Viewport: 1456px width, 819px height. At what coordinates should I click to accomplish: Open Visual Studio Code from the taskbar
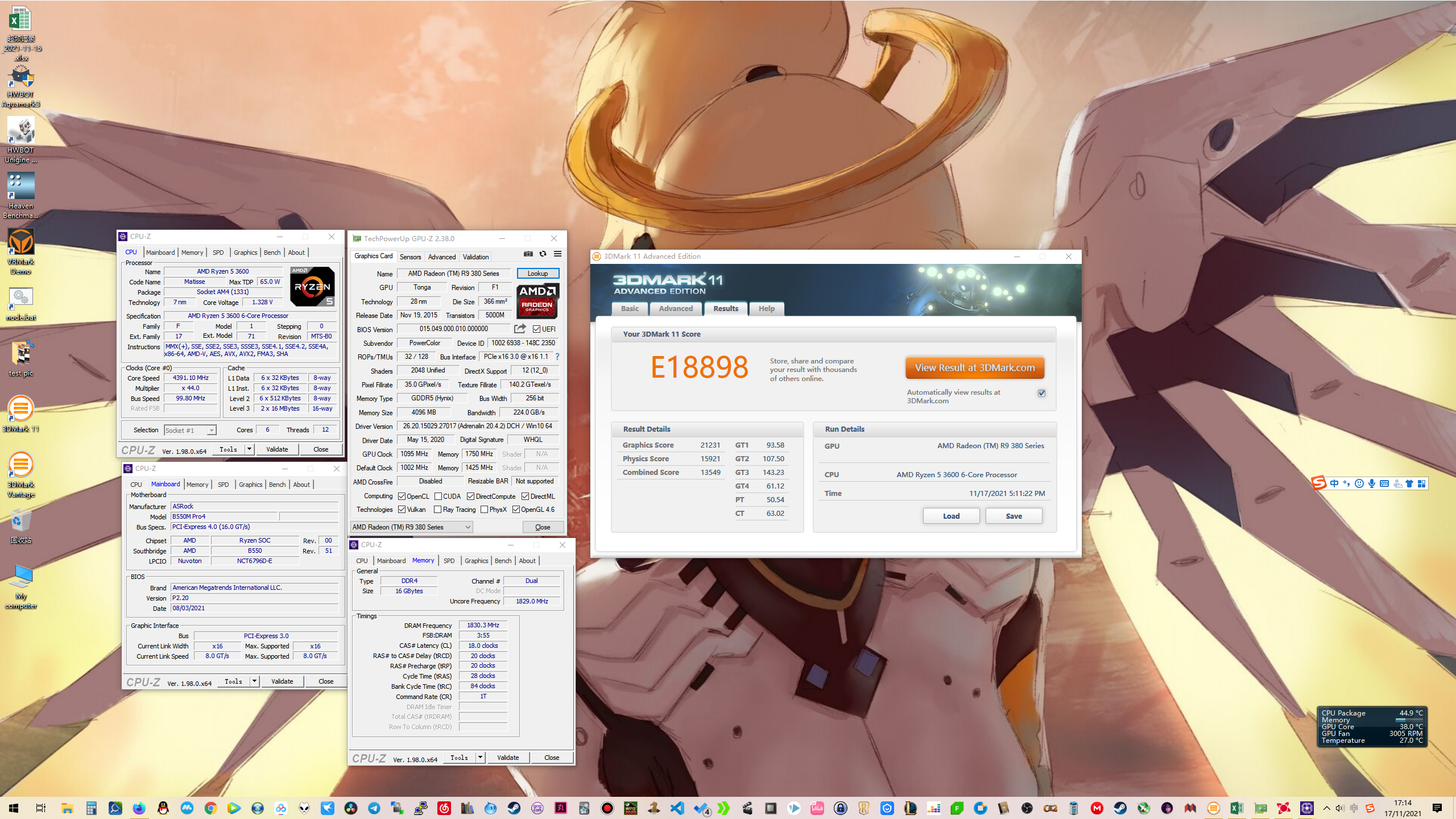[677, 808]
